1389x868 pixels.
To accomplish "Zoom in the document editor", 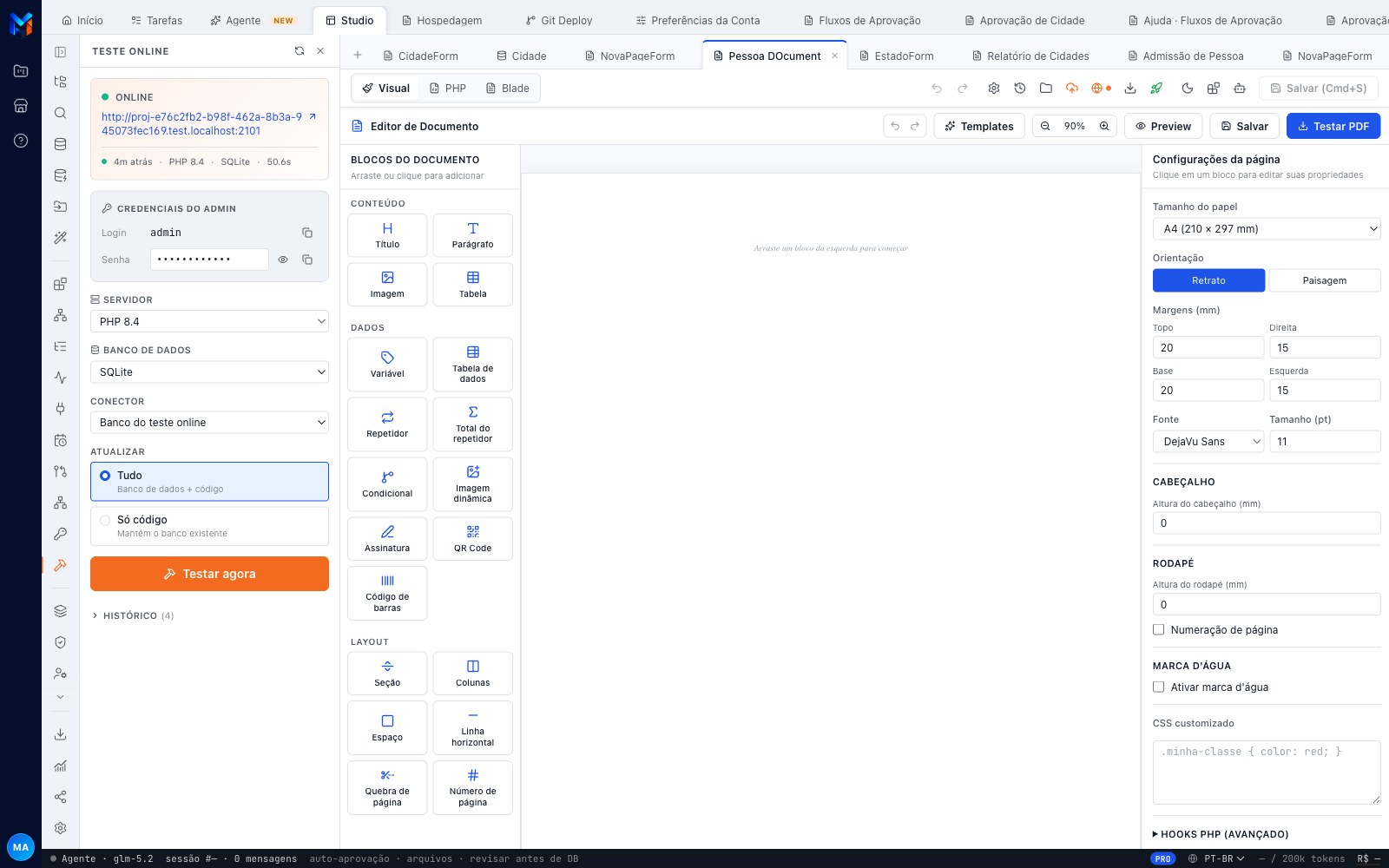I will pyautogui.click(x=1104, y=126).
